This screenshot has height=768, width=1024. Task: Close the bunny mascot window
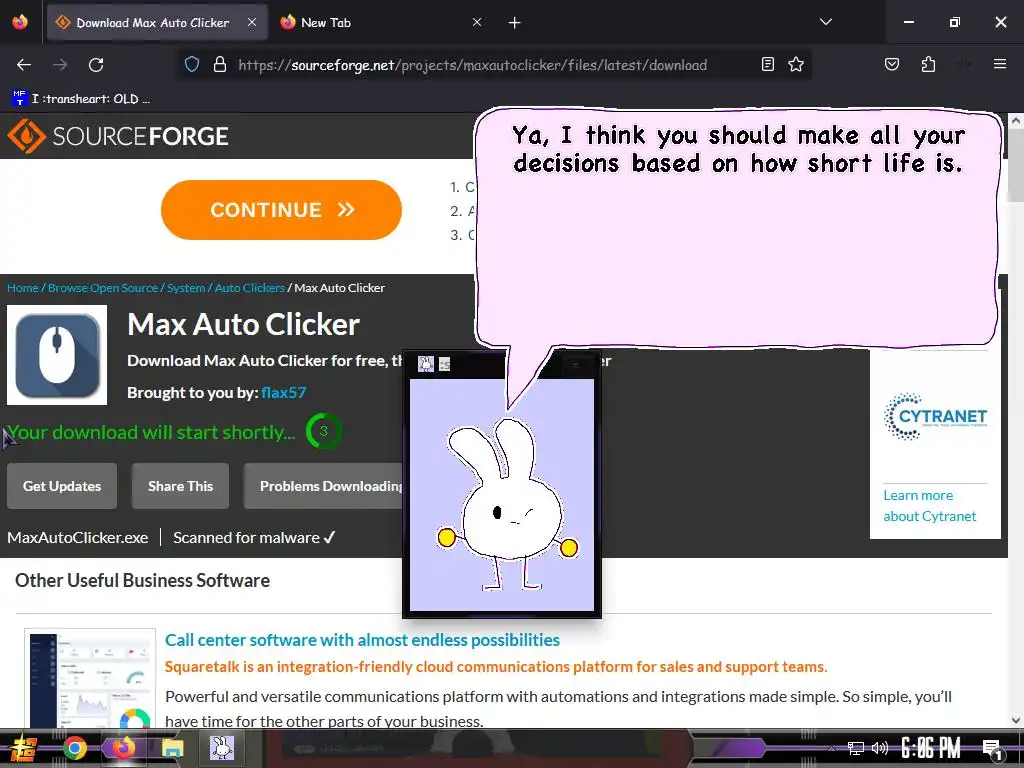click(575, 365)
